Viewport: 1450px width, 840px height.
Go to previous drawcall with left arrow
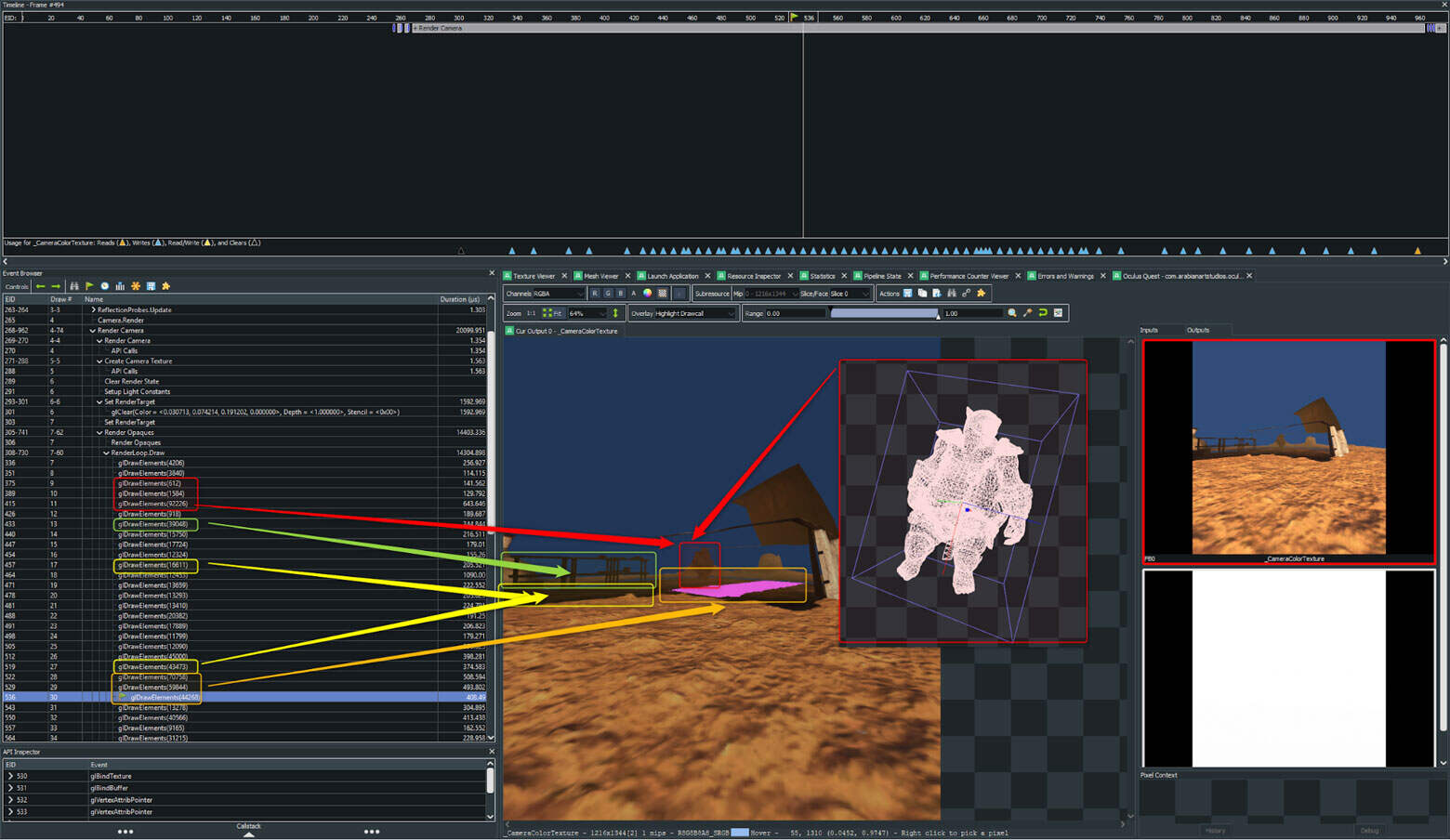click(x=40, y=286)
